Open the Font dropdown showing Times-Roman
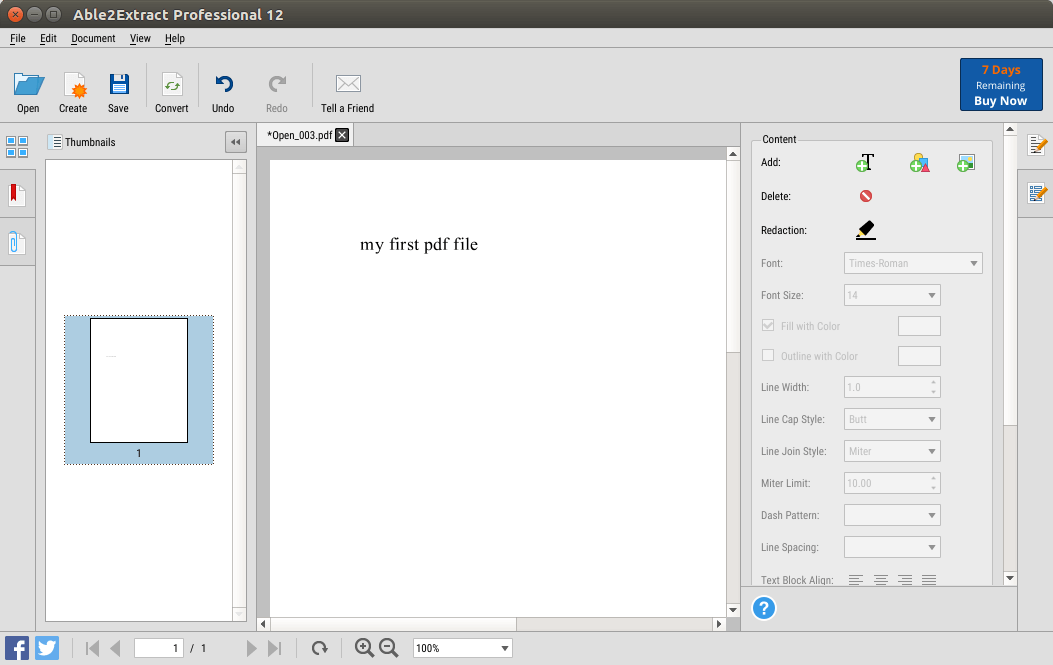This screenshot has width=1053, height=665. (913, 263)
